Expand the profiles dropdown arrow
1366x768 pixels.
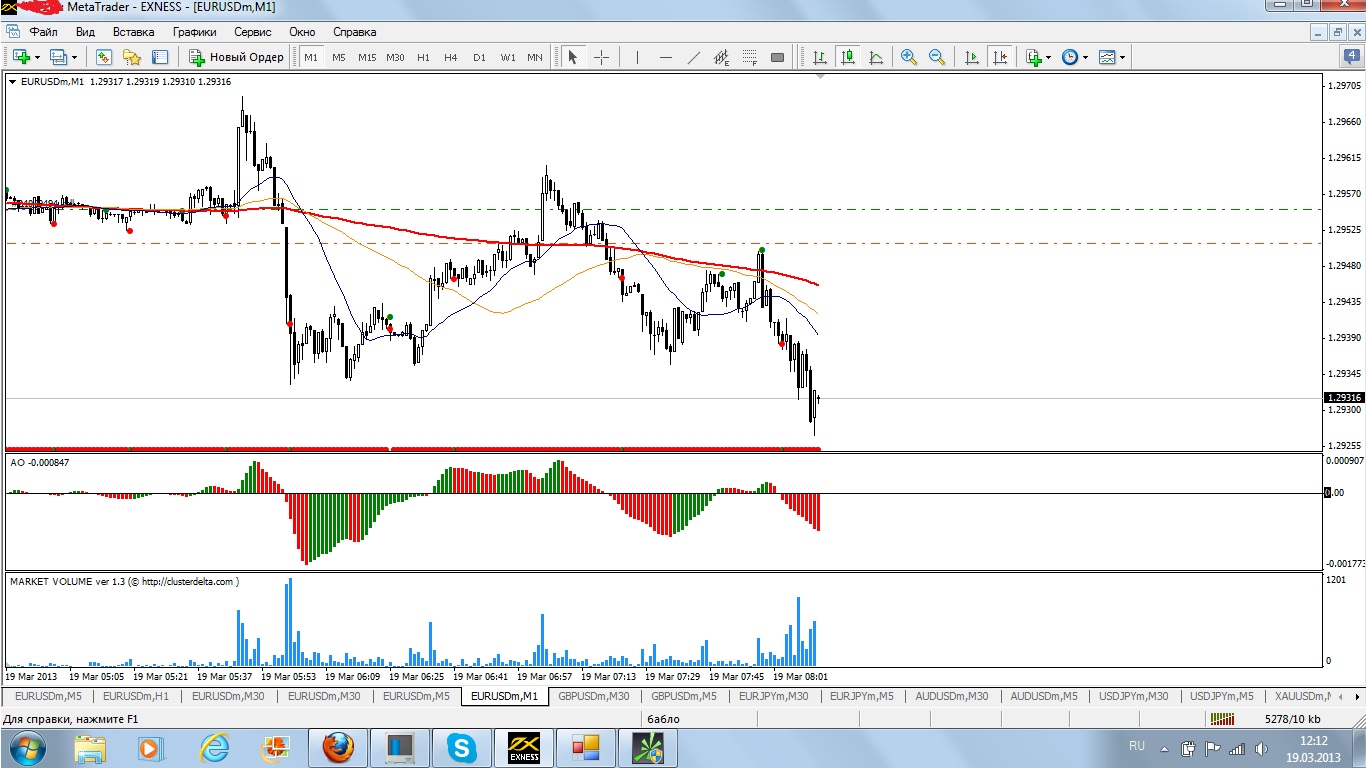pyautogui.click(x=74, y=58)
